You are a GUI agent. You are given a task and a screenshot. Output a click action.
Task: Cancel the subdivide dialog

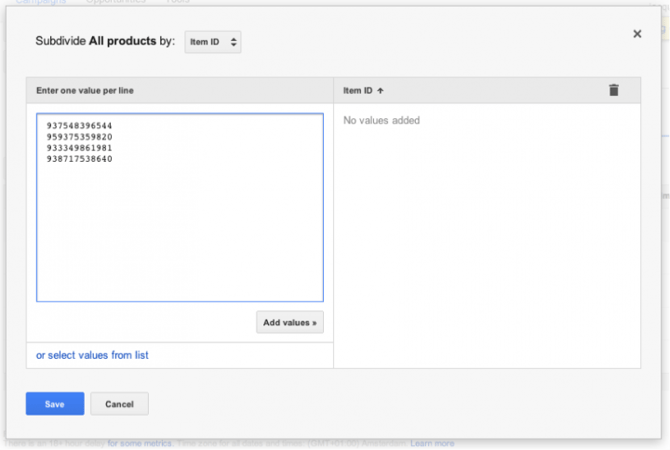(119, 404)
